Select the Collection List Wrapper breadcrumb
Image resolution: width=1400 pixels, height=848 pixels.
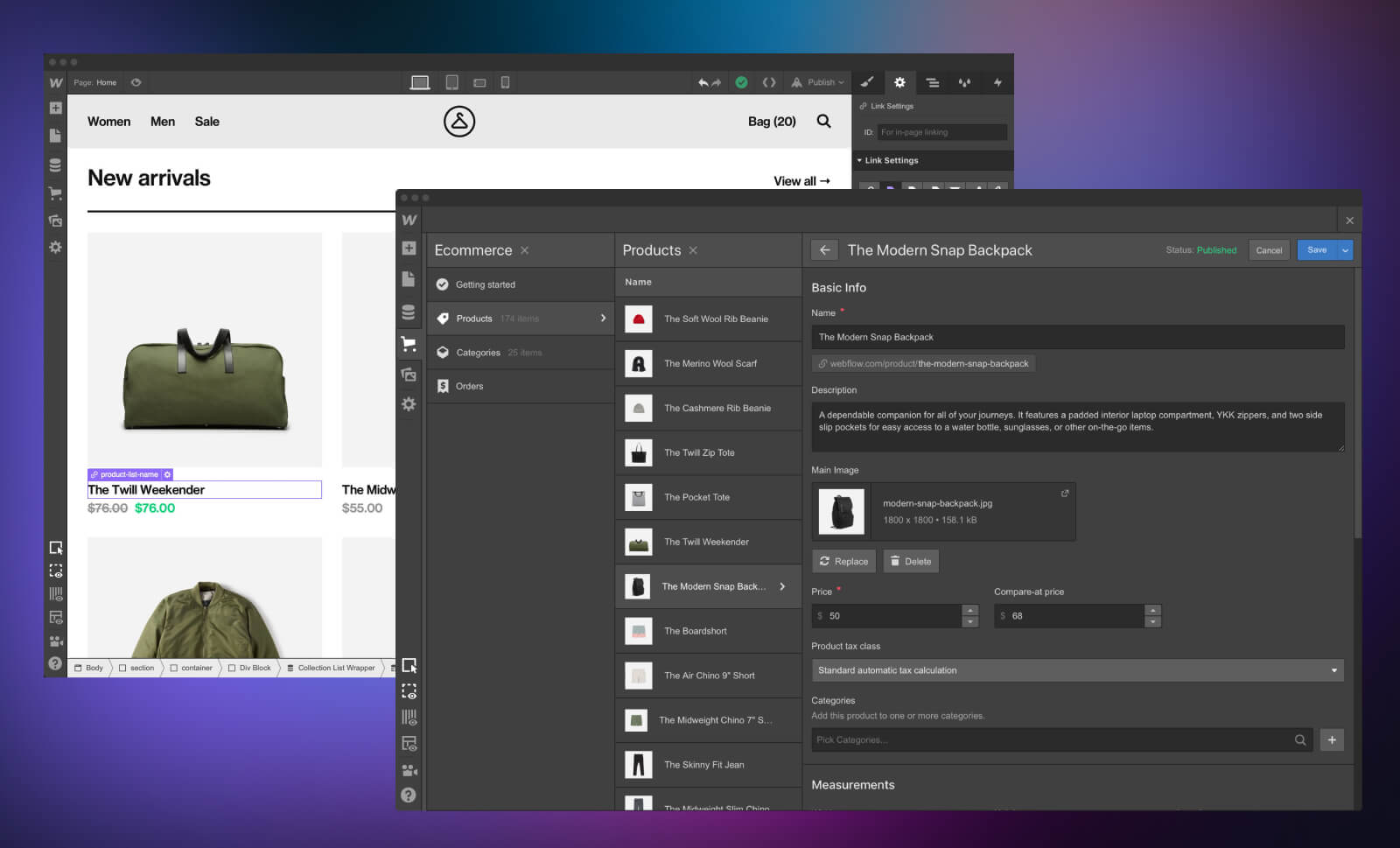[331, 668]
